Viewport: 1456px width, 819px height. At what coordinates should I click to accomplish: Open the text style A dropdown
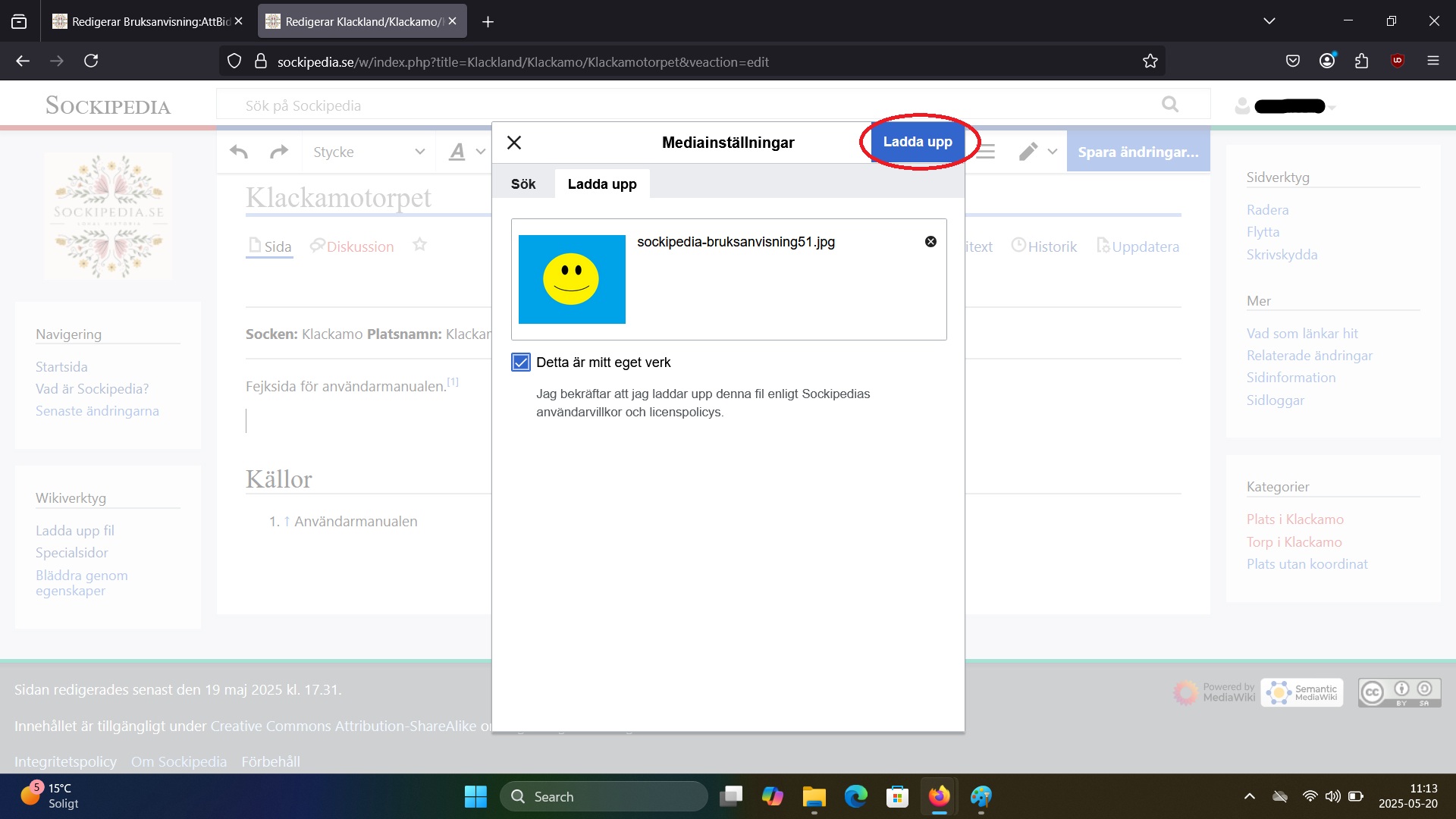pyautogui.click(x=466, y=152)
